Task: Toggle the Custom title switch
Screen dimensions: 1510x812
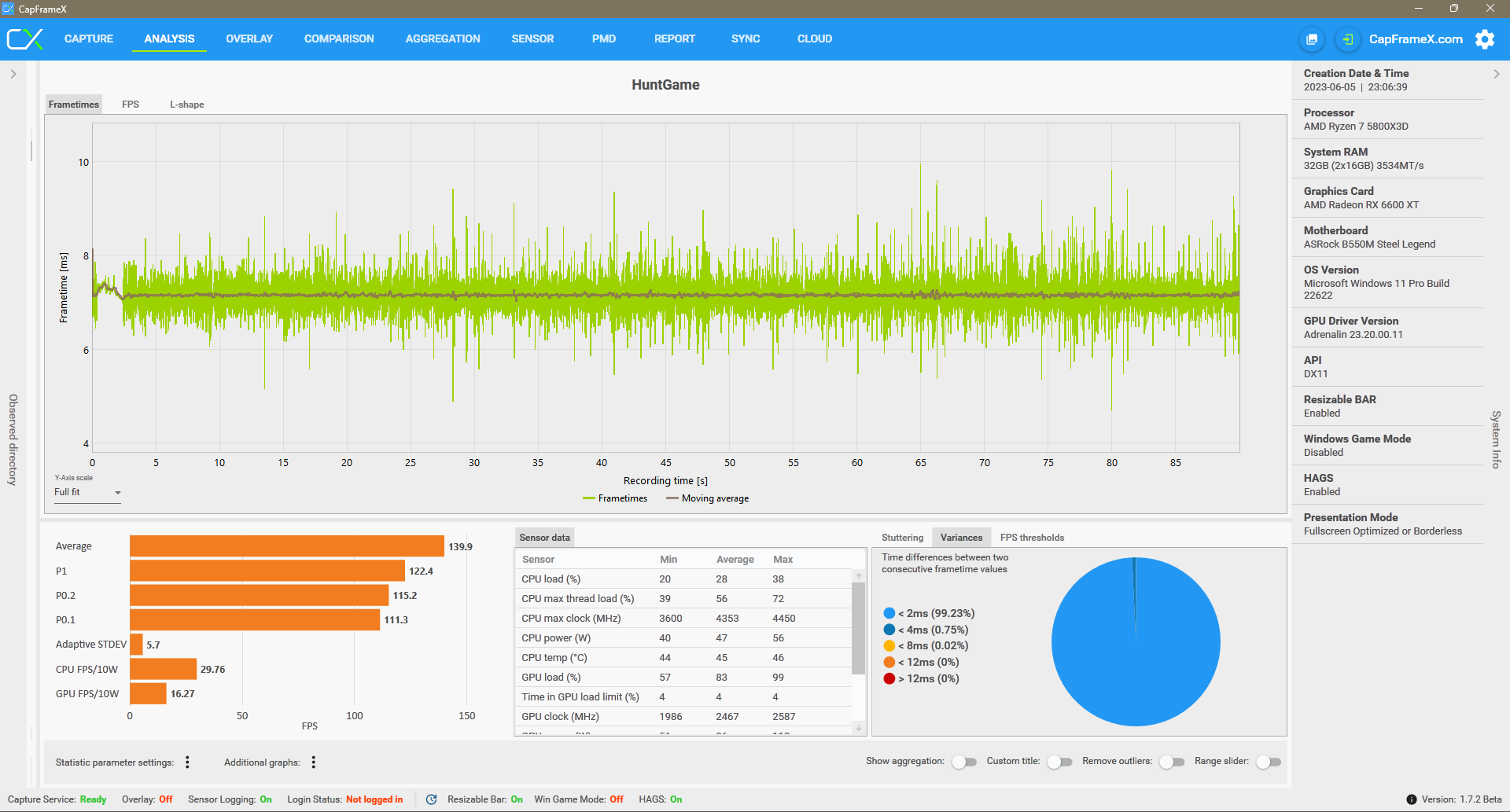Action: click(x=1059, y=762)
